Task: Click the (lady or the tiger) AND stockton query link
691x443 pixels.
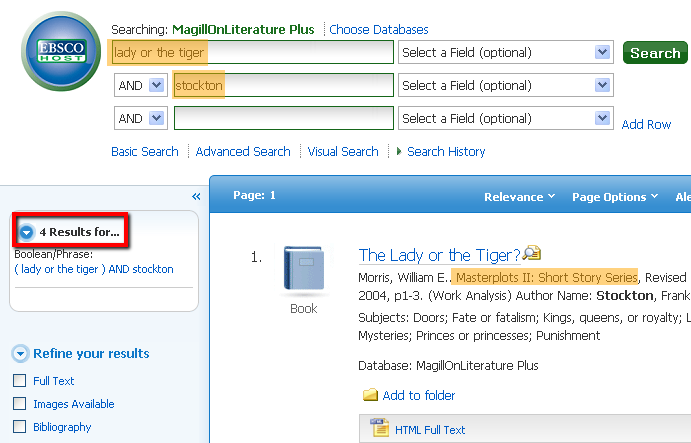Action: [94, 269]
